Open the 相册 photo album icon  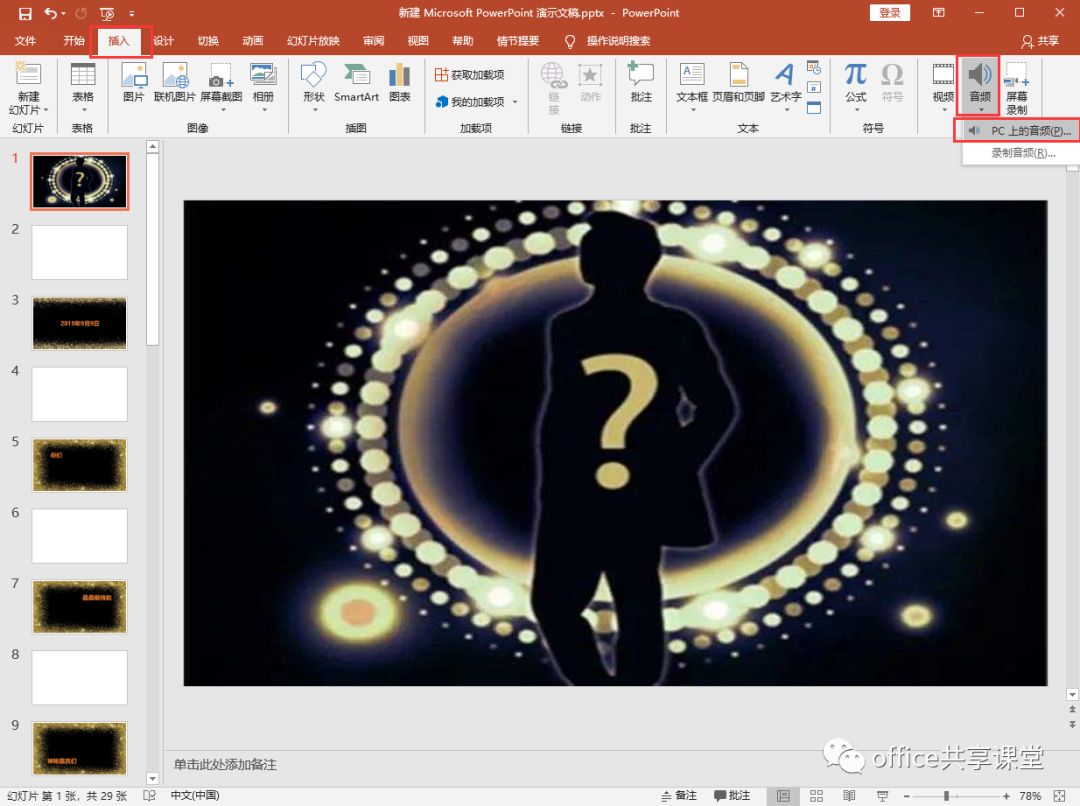263,74
